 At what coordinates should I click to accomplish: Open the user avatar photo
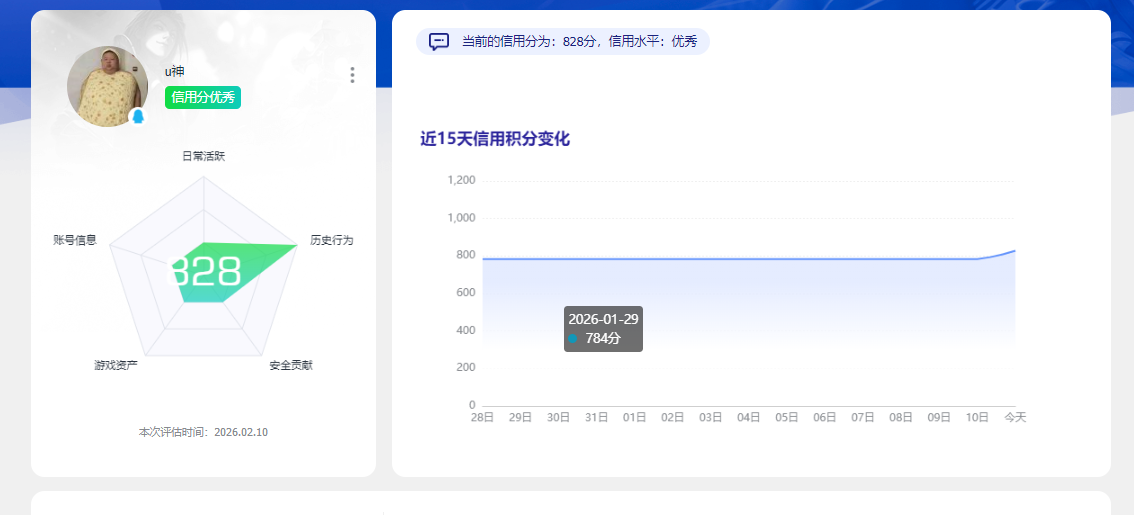107,87
